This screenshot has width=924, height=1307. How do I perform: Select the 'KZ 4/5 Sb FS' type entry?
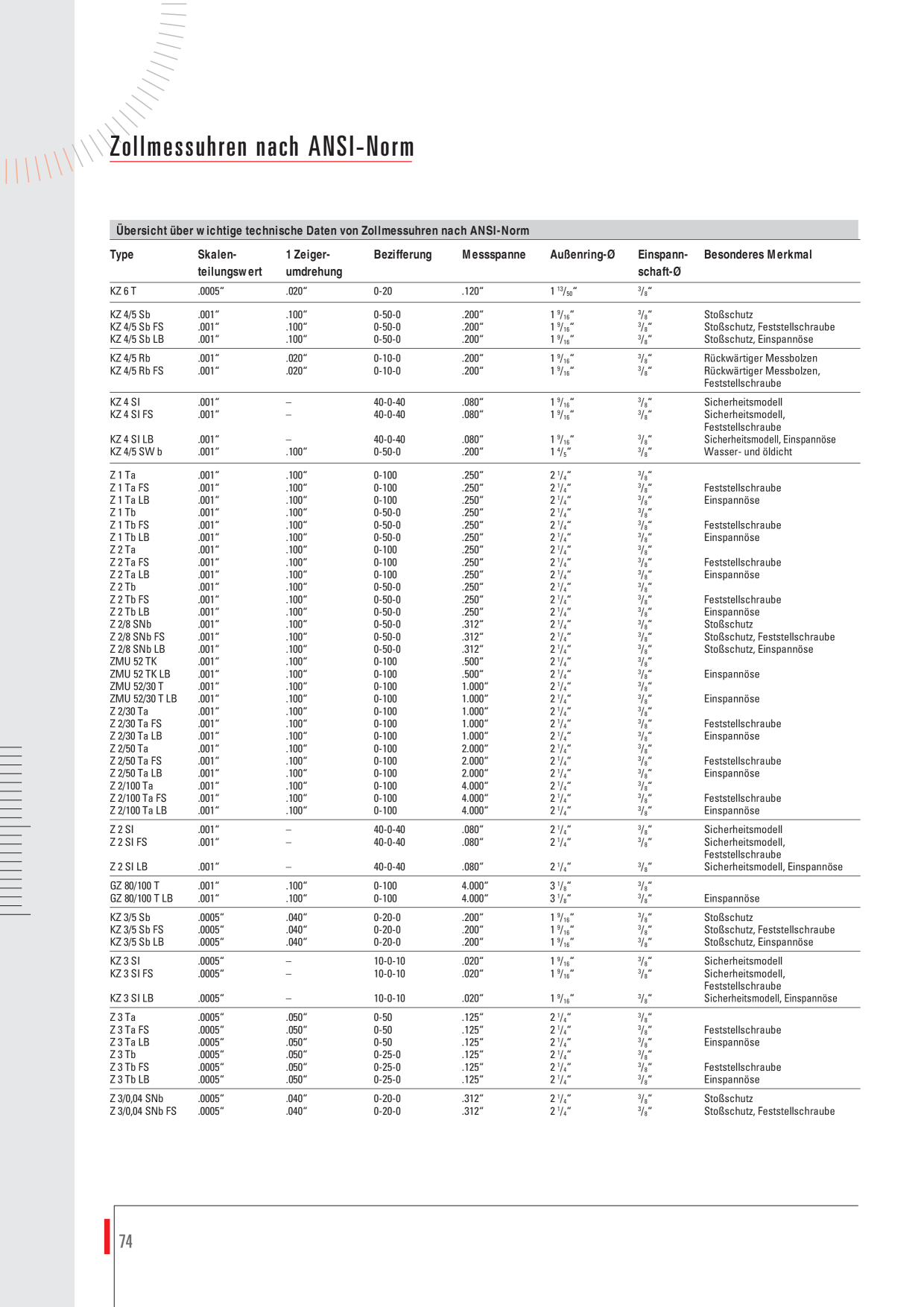click(136, 327)
